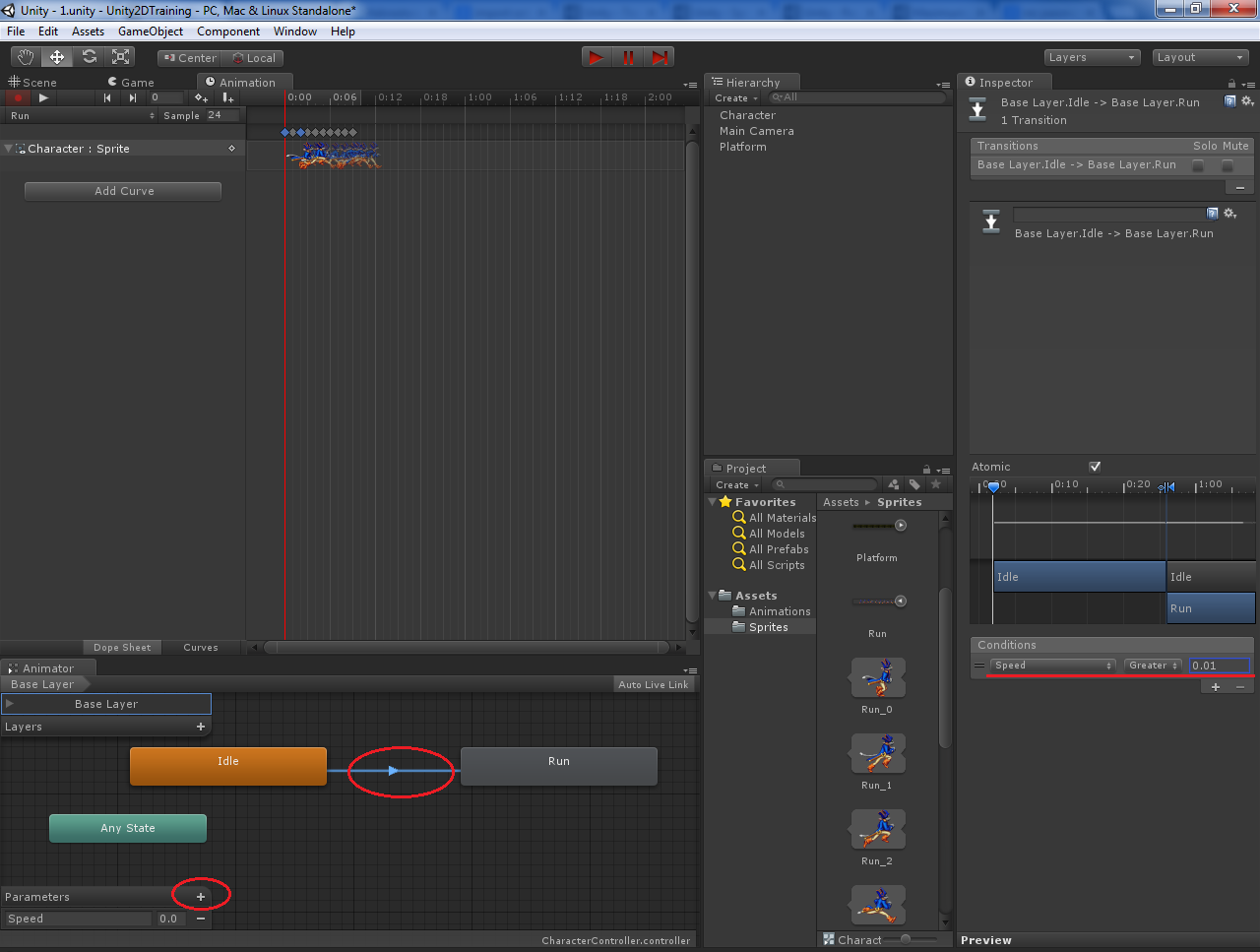Change the Greater condition dropdown
Viewport: 1260px width, 952px height.
[1152, 665]
